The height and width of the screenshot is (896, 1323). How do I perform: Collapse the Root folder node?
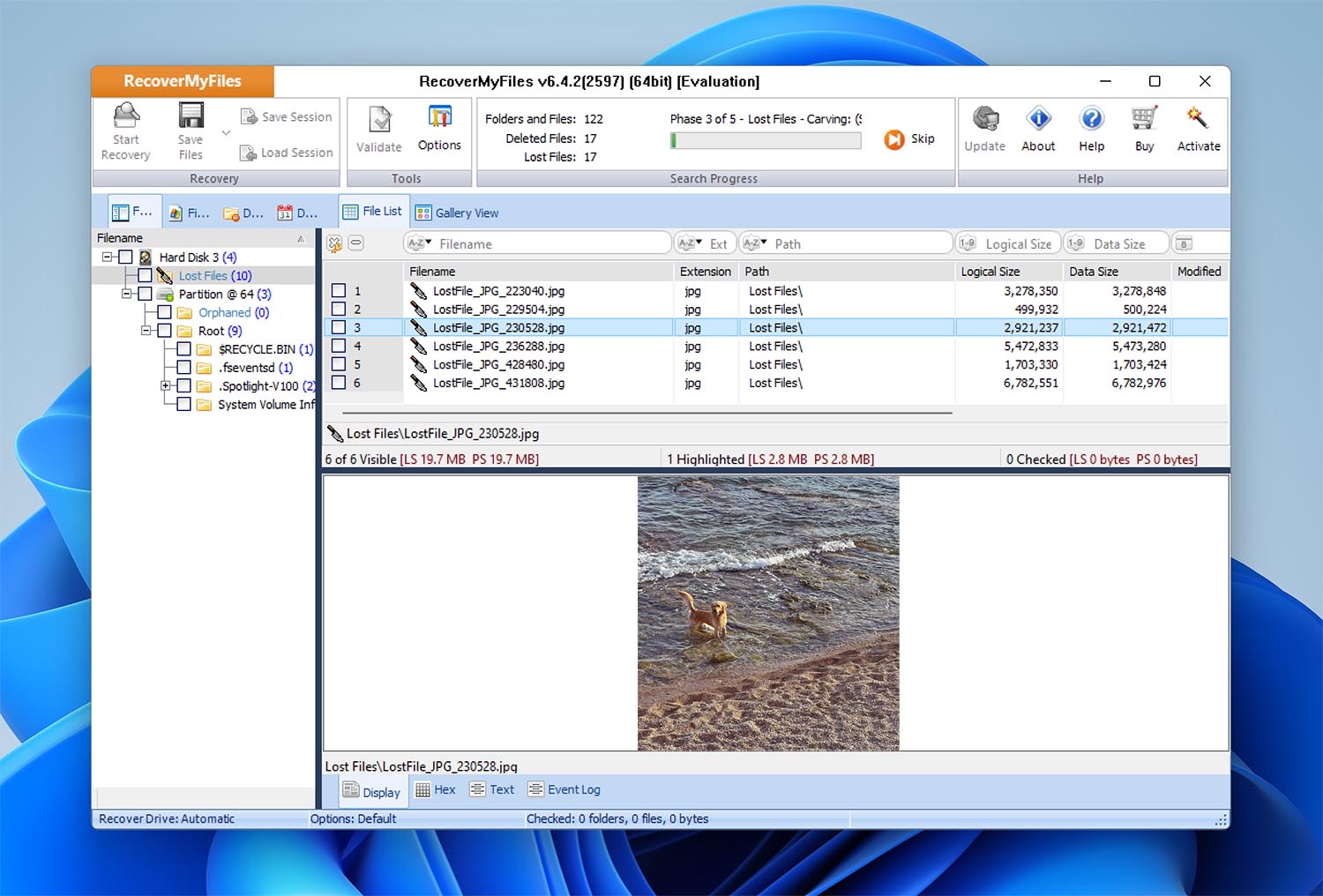pyautogui.click(x=148, y=331)
